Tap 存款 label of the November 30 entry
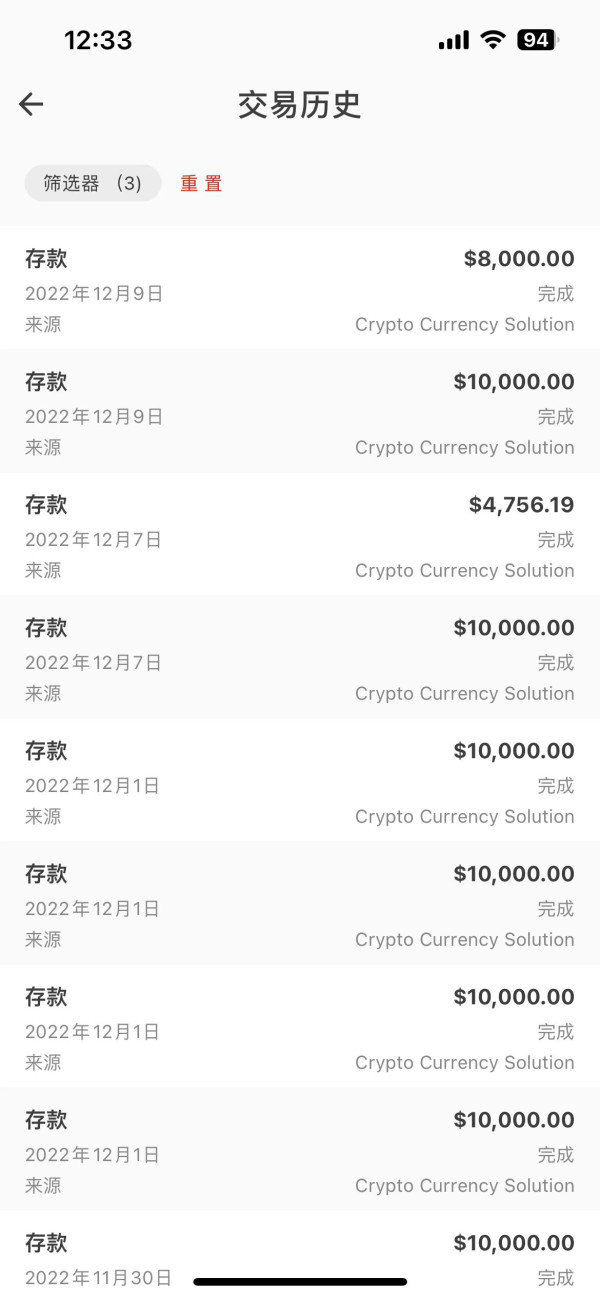 [x=46, y=1243]
